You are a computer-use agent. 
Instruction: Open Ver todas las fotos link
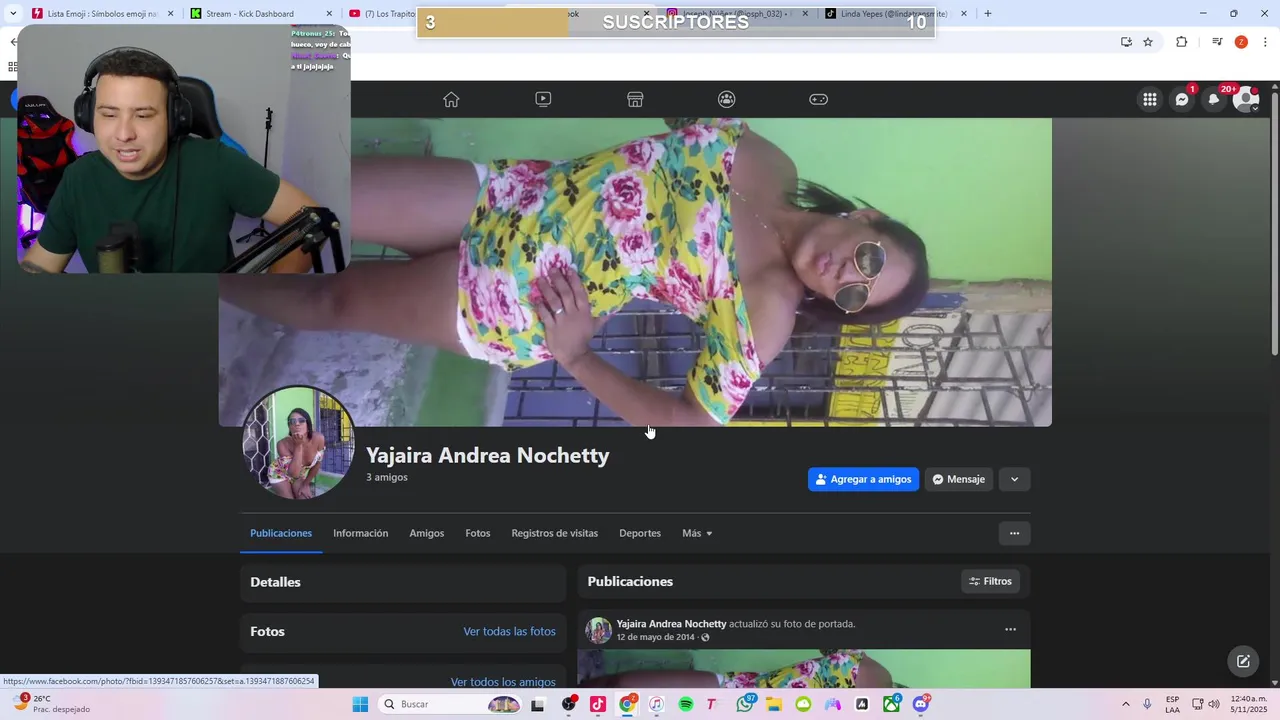(509, 631)
